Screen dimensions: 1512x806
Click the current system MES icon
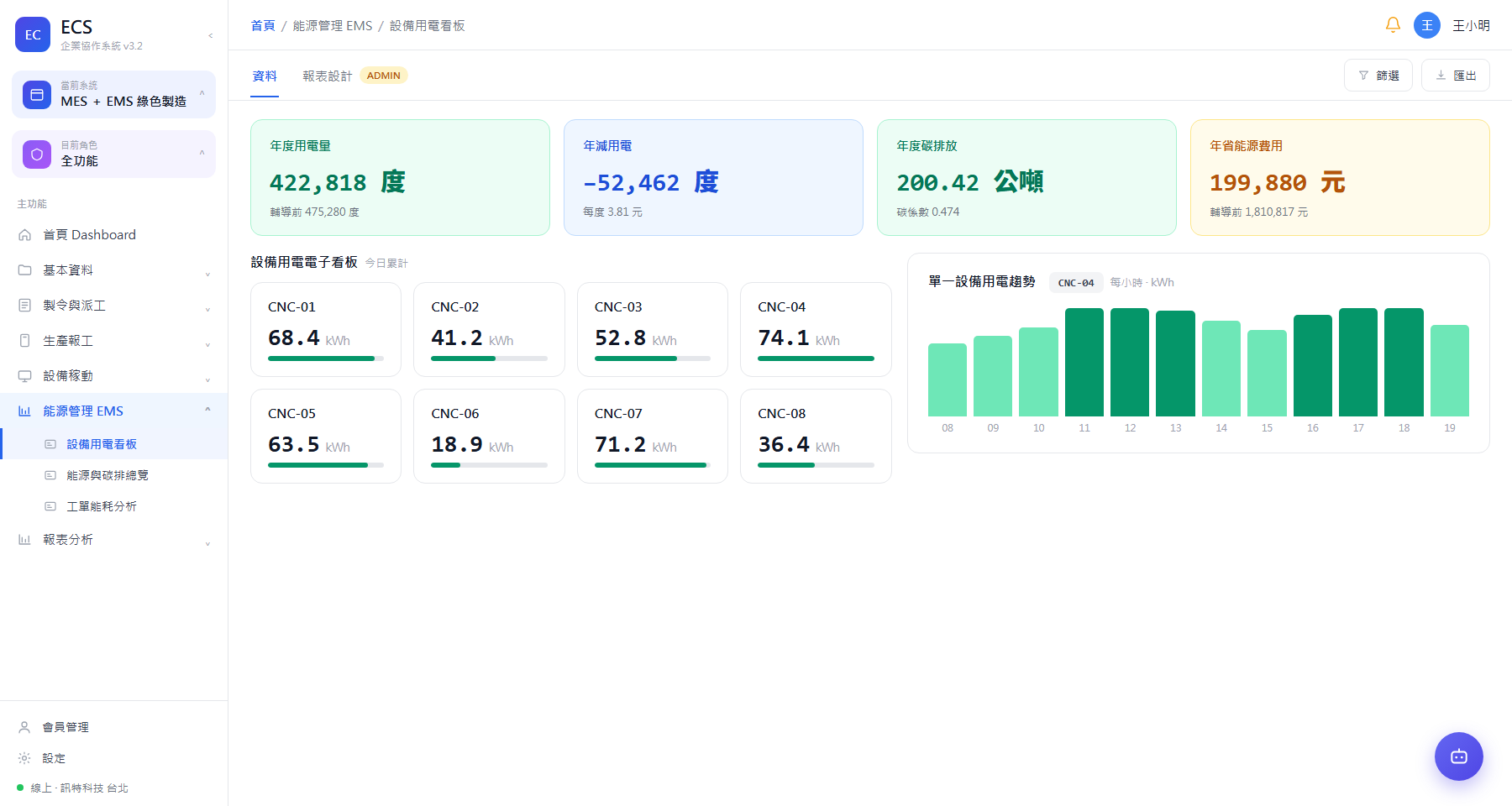pyautogui.click(x=37, y=95)
